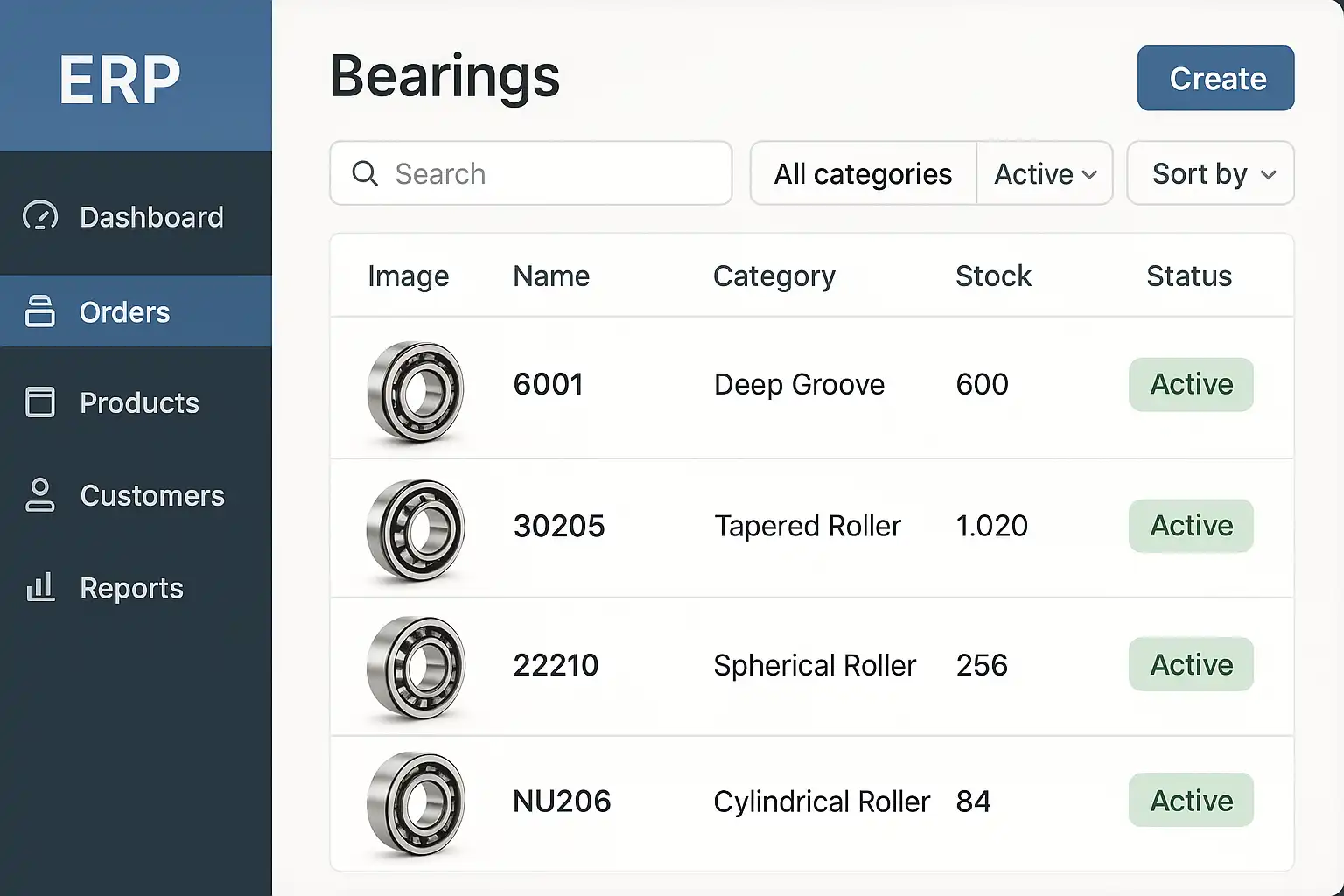
Task: Click the Orders box icon
Action: click(40, 311)
